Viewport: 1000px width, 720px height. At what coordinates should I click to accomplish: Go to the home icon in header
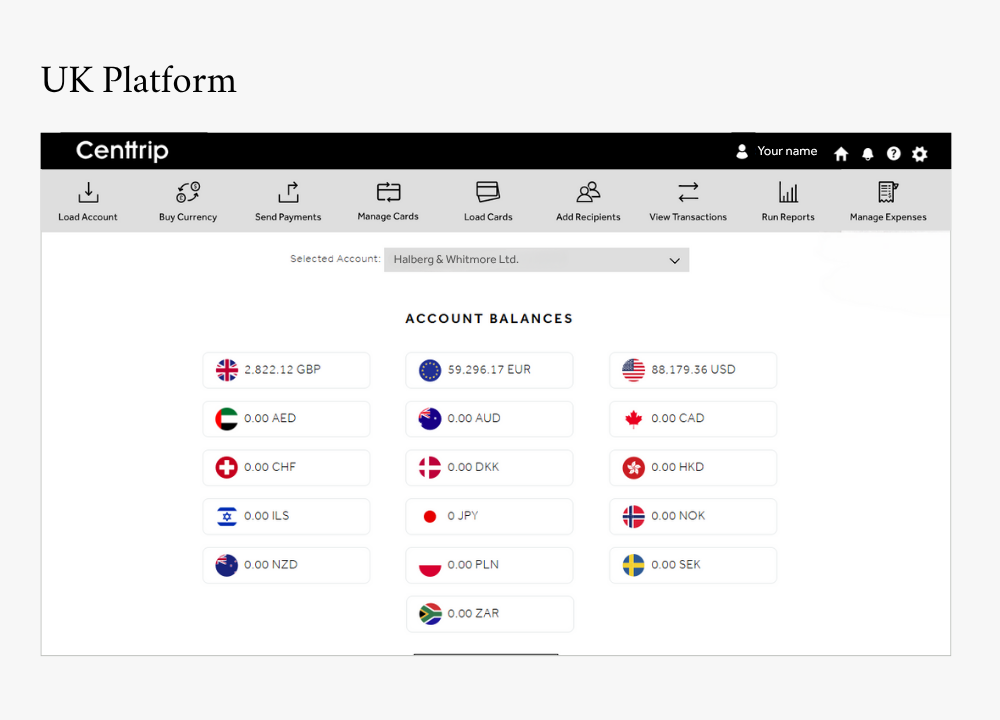click(841, 154)
